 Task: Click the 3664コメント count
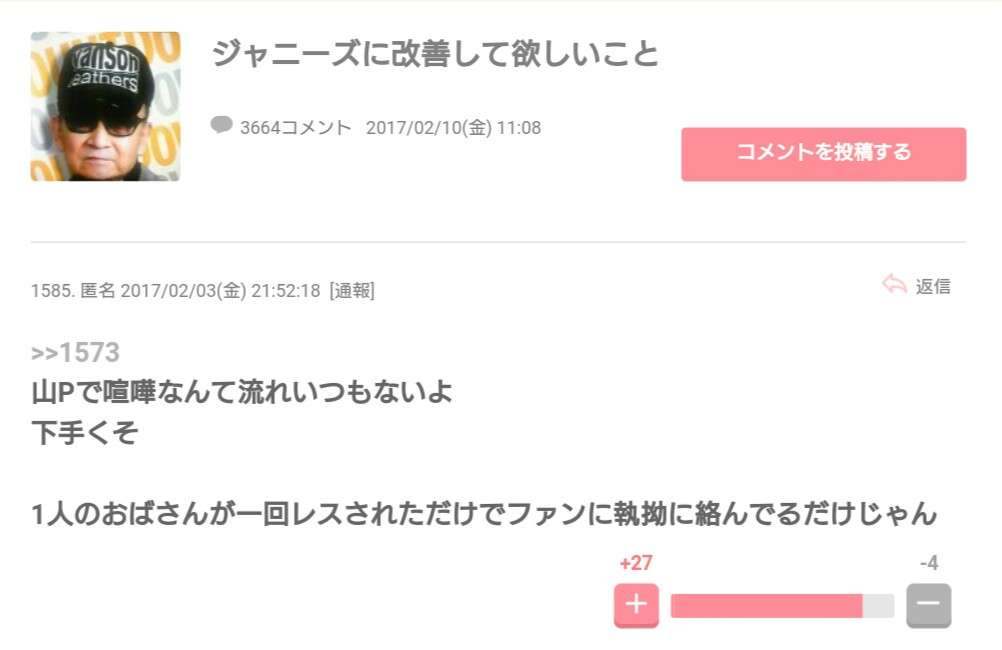tap(296, 128)
